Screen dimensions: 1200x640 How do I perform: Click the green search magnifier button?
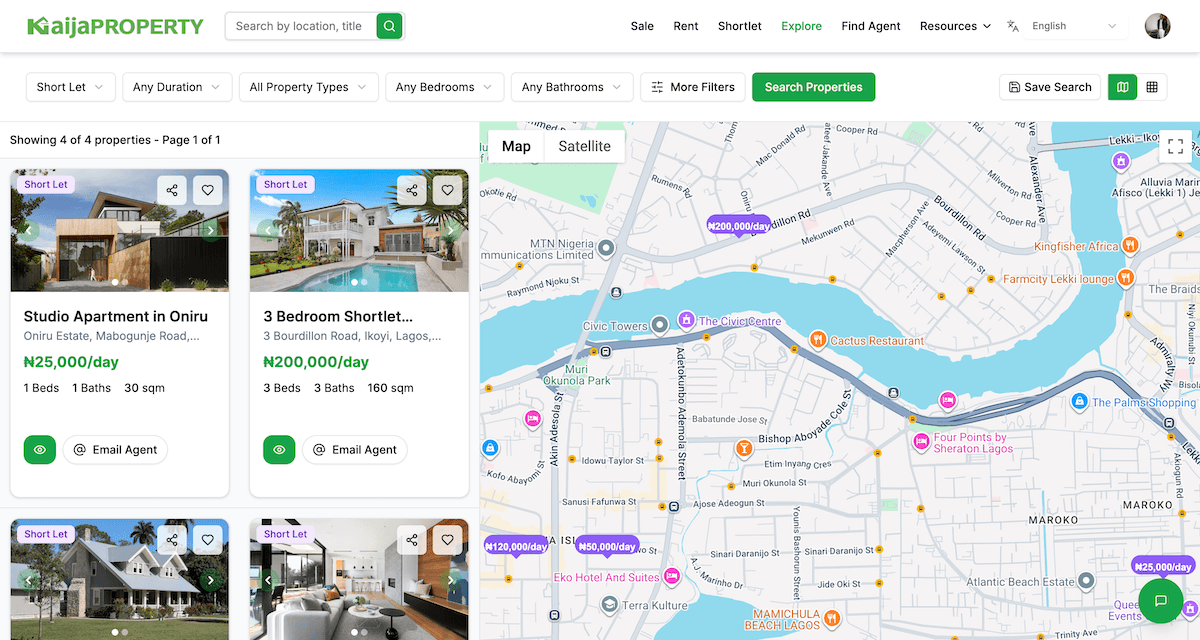(389, 26)
